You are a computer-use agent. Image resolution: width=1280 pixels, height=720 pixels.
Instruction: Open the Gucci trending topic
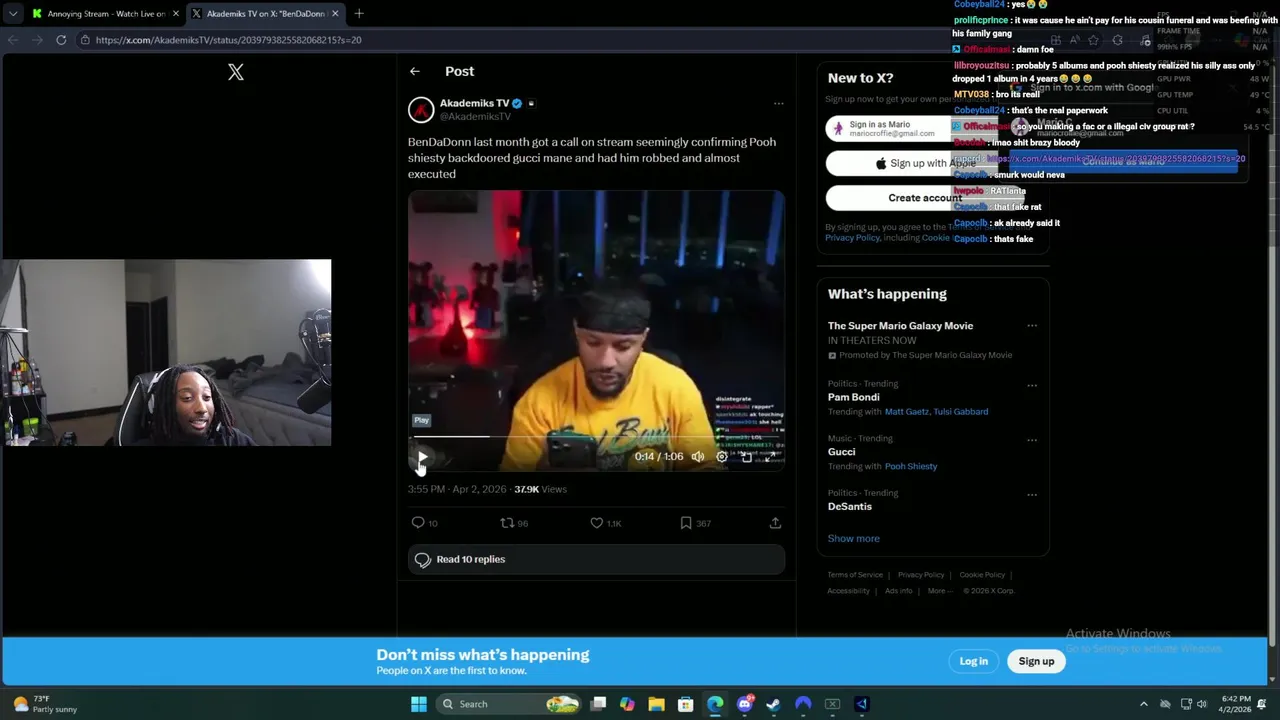pyautogui.click(x=841, y=452)
